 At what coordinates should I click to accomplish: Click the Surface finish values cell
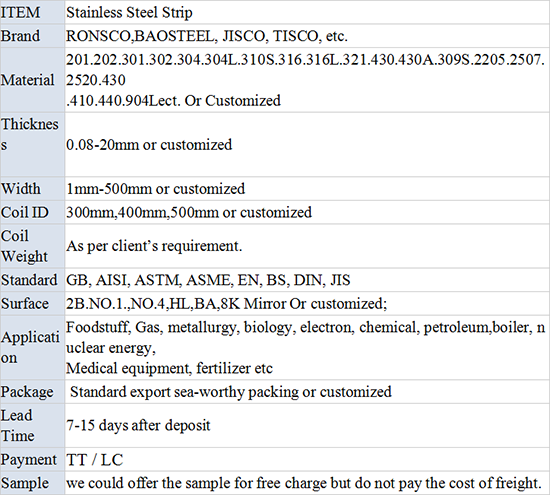[307, 303]
